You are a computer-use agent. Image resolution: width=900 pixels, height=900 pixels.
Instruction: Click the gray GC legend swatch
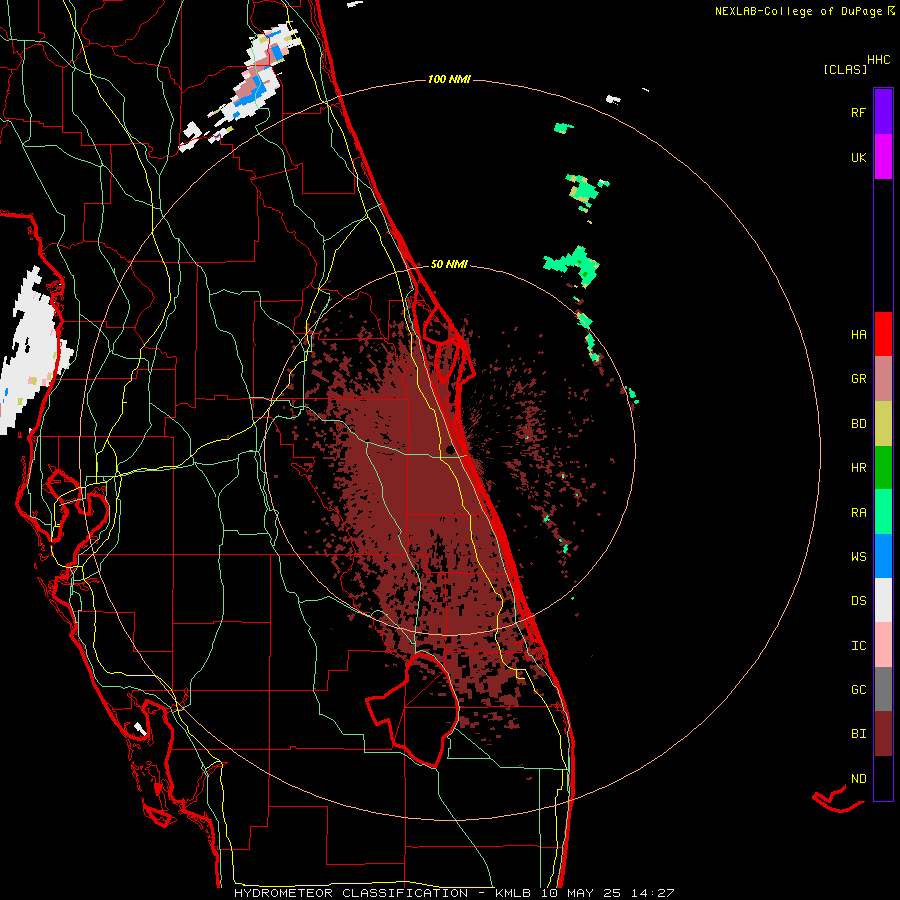tap(883, 689)
